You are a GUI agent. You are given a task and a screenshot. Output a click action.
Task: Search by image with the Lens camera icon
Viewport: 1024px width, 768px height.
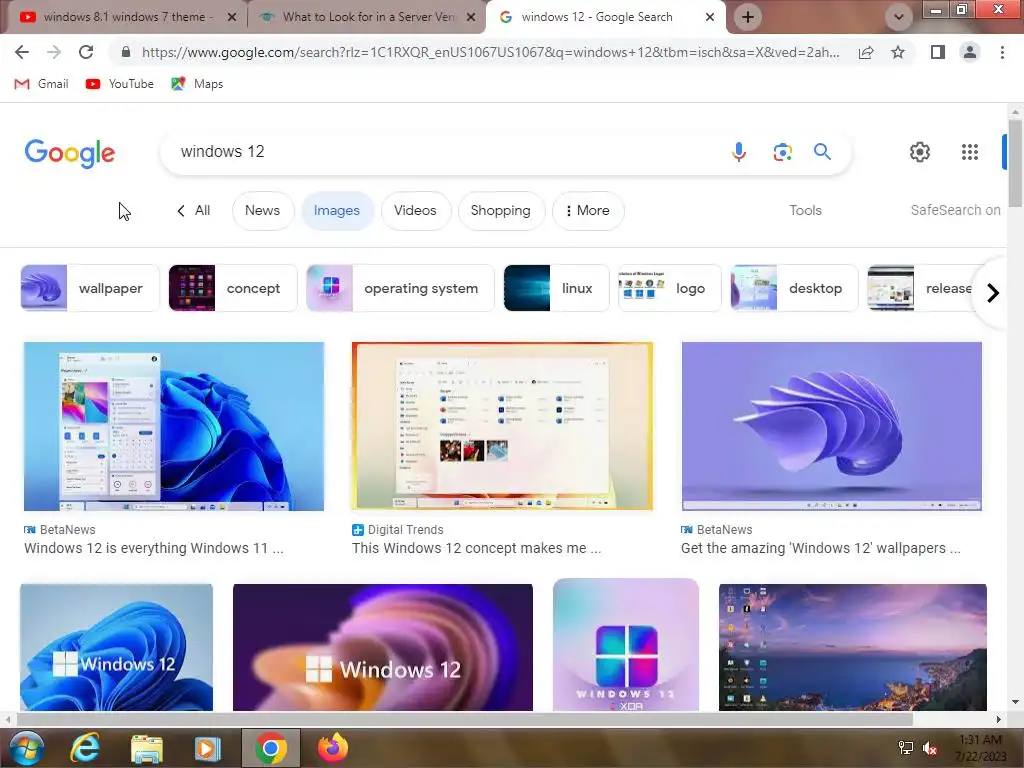(782, 152)
